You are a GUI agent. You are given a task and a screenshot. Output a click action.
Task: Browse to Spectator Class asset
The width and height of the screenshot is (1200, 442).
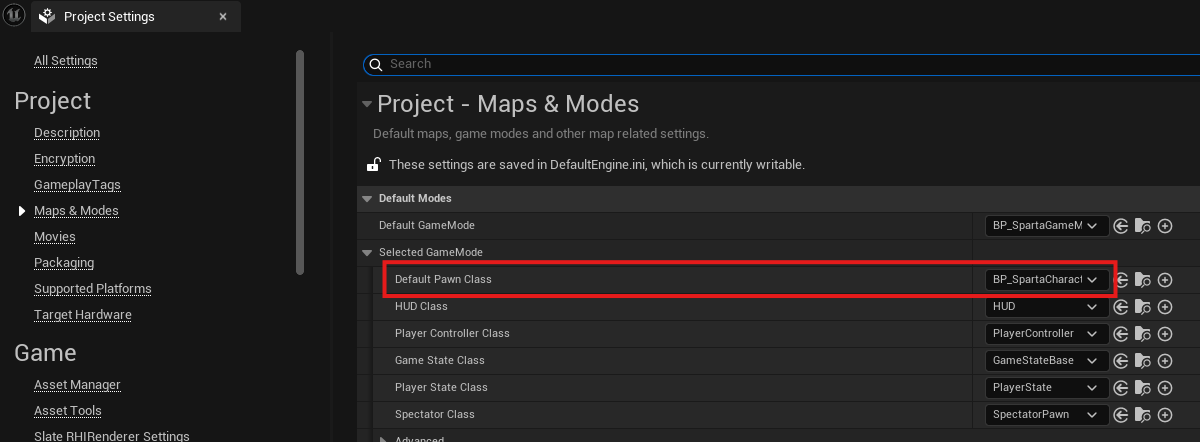coord(1143,415)
